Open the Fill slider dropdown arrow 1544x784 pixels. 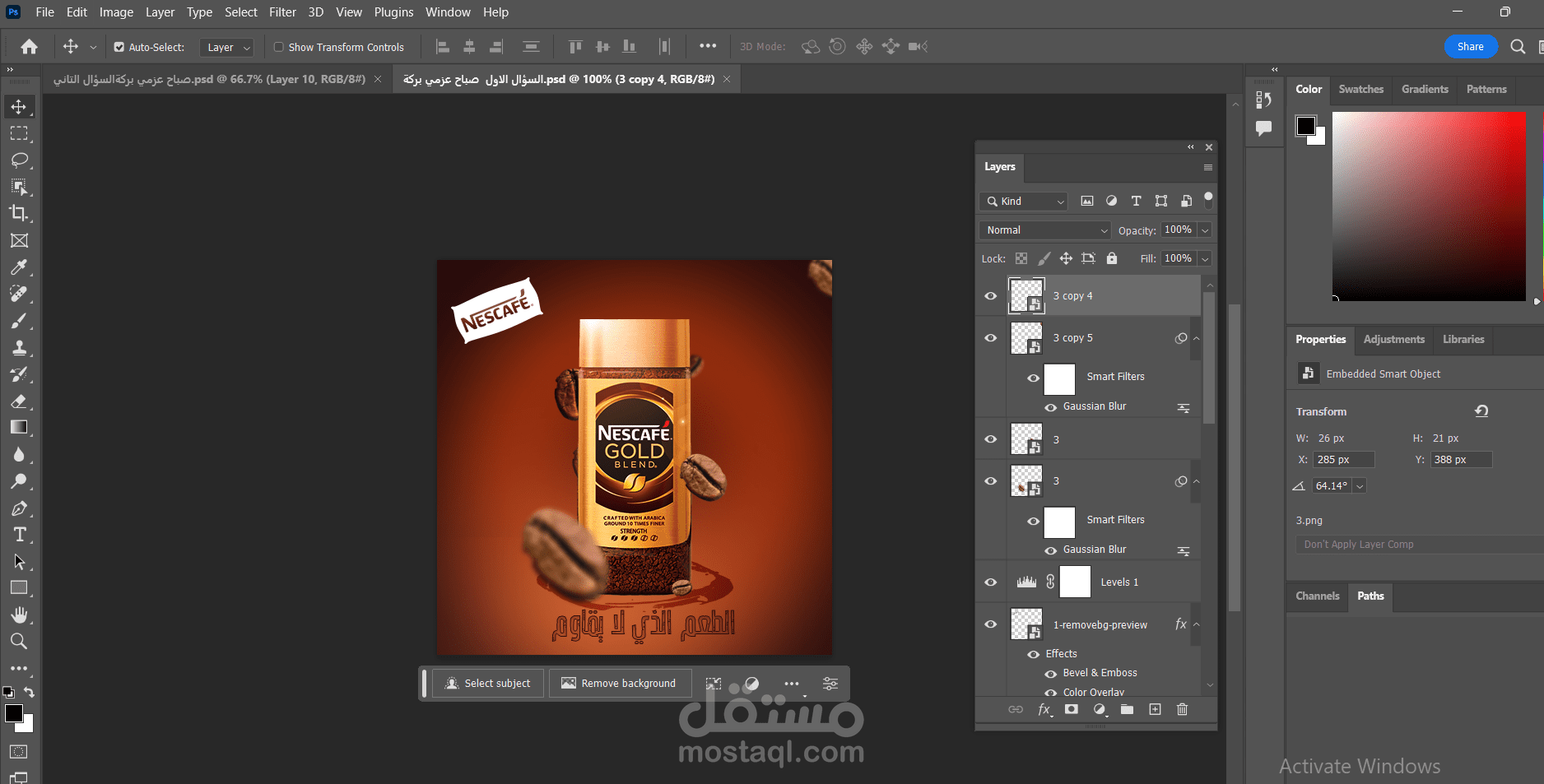[1205, 258]
